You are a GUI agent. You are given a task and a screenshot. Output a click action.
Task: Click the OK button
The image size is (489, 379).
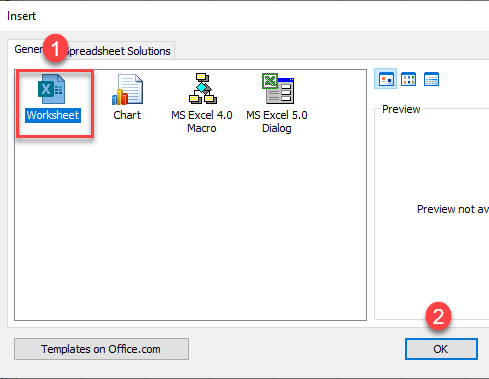tap(441, 349)
